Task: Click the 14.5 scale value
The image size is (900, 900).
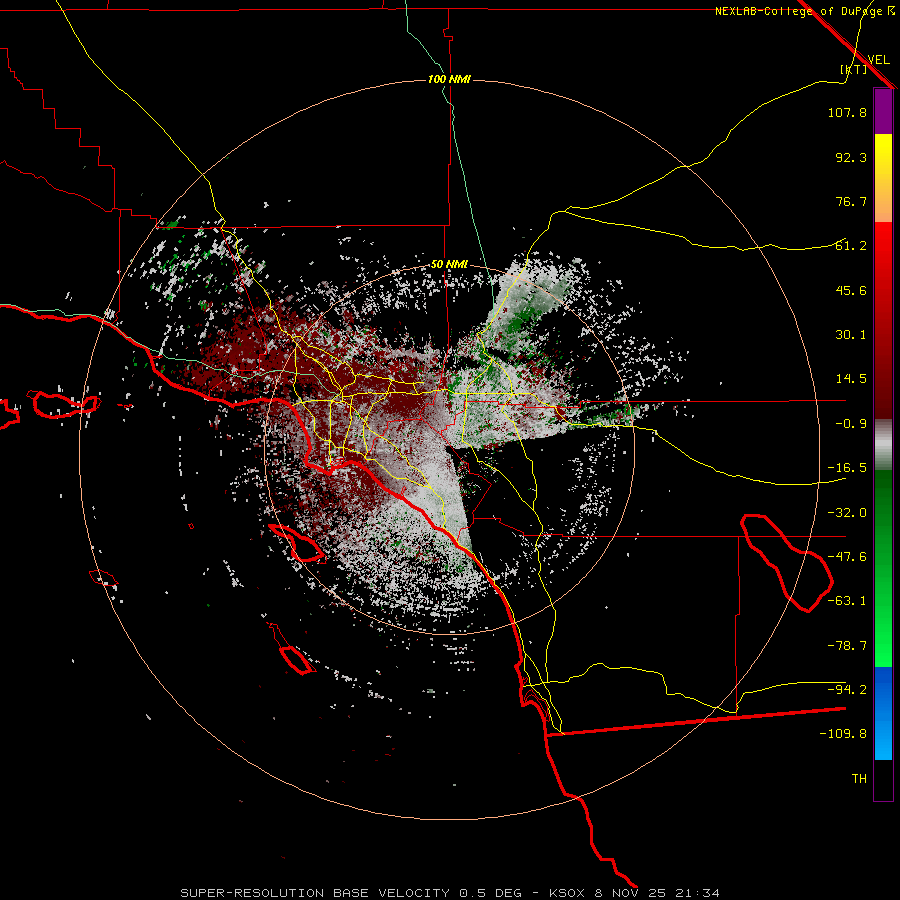Action: [851, 379]
